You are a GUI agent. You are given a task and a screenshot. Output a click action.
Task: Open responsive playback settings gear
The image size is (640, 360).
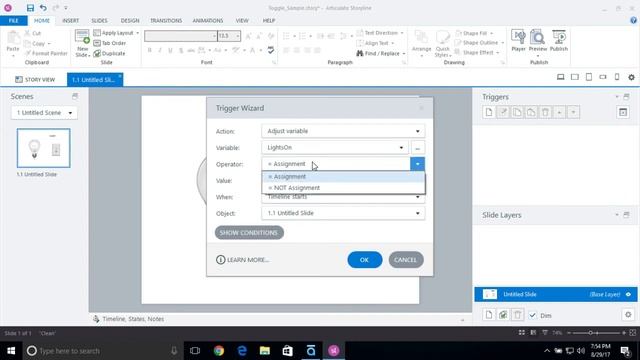pyautogui.click(x=631, y=77)
